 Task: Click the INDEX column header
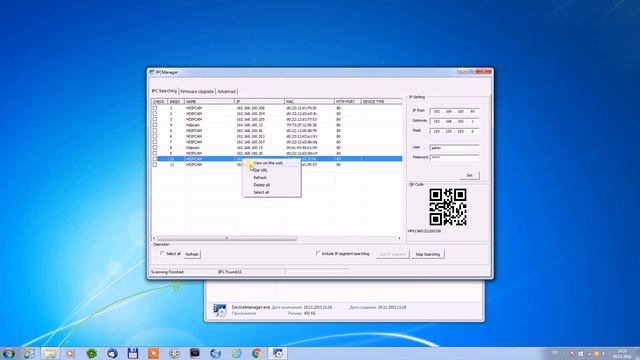click(176, 101)
